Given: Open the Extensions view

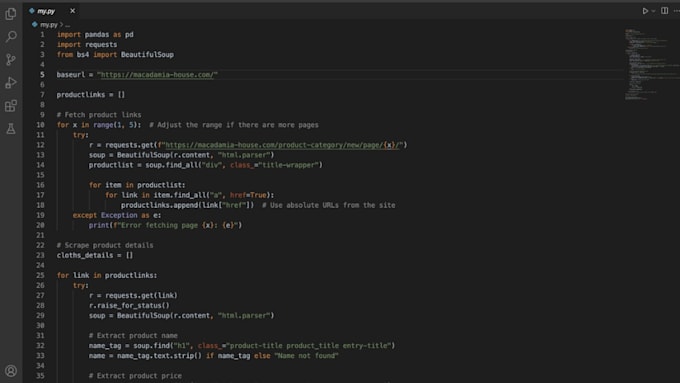Looking at the screenshot, I should pyautogui.click(x=11, y=105).
